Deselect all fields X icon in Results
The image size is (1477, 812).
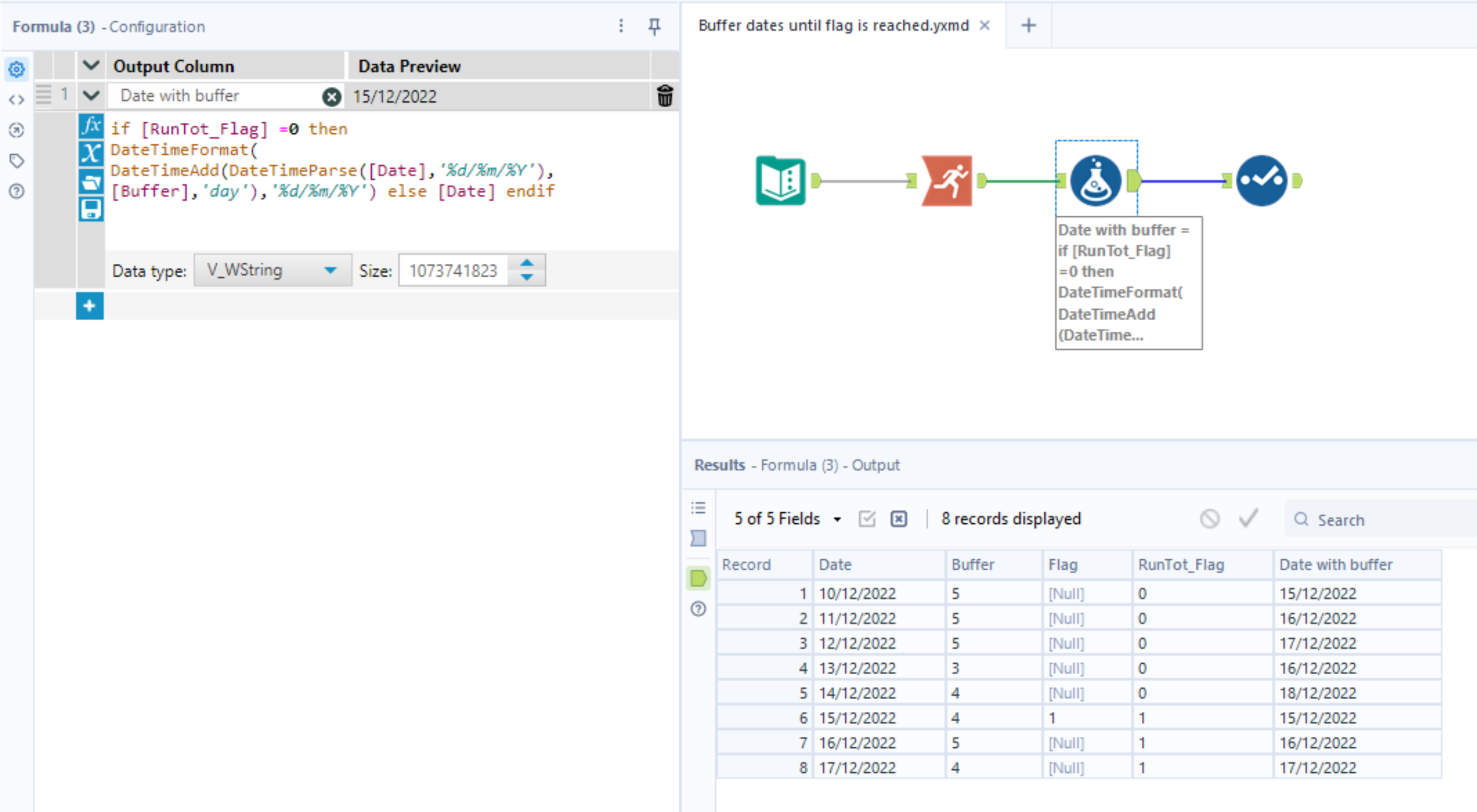898,519
